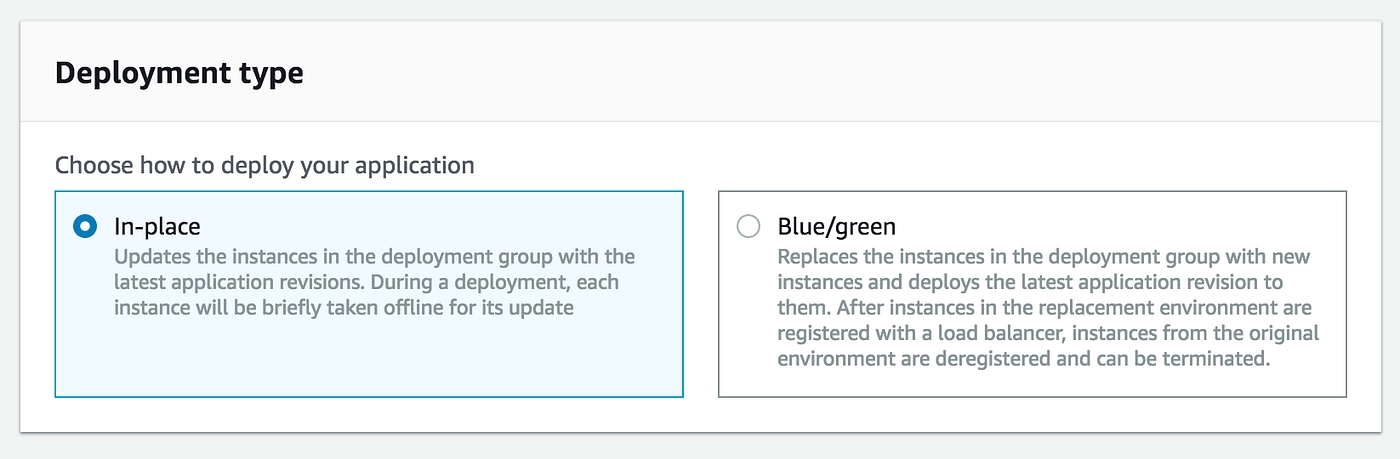Click the Blue/green option label
The height and width of the screenshot is (459, 1400).
tap(836, 226)
